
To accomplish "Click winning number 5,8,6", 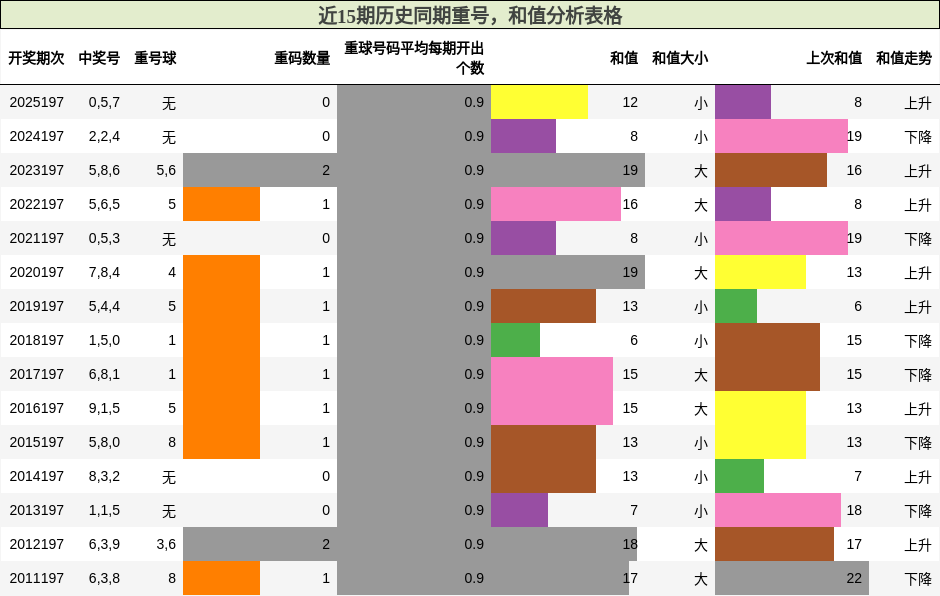I will [104, 170].
